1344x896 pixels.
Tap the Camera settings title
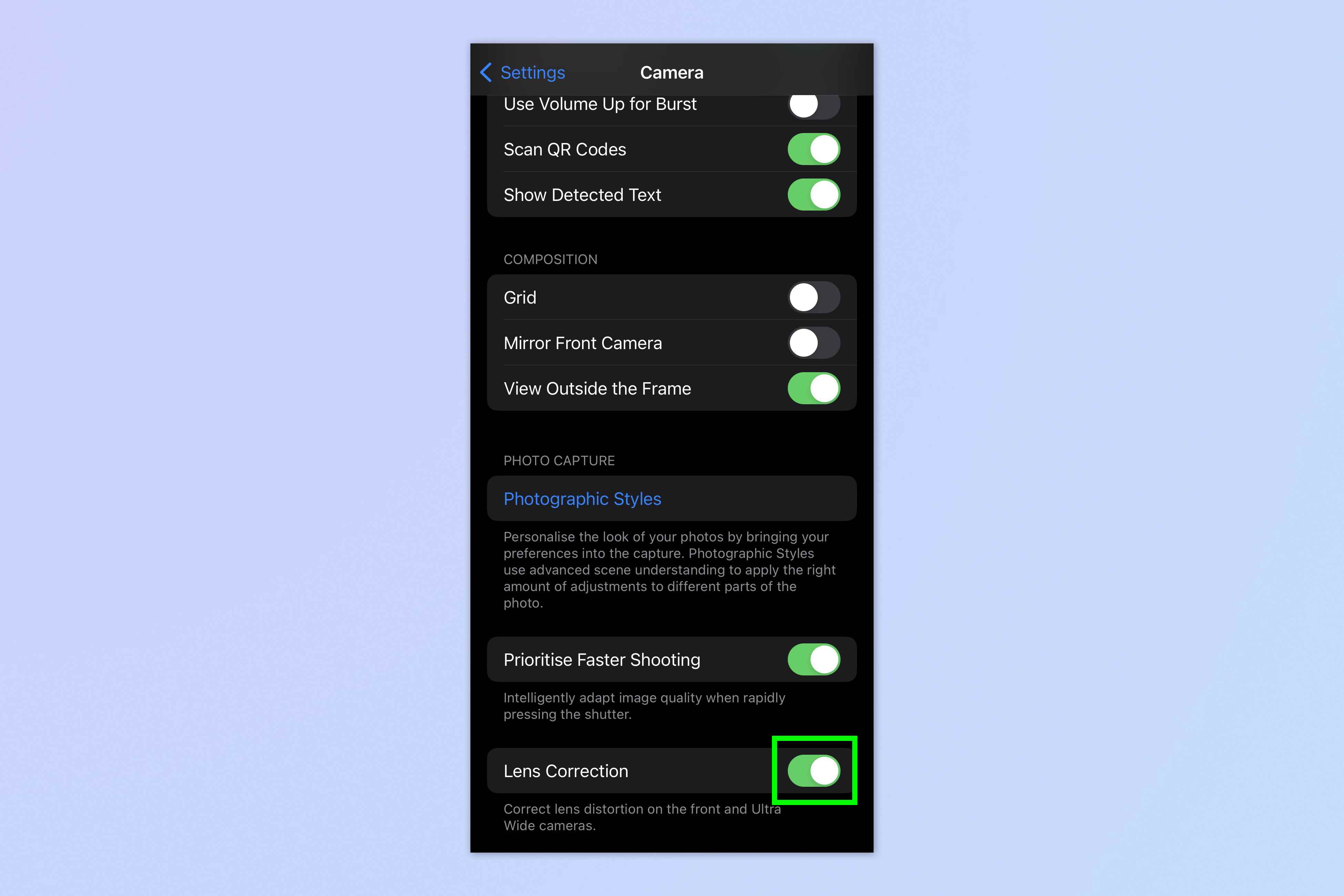(x=672, y=71)
